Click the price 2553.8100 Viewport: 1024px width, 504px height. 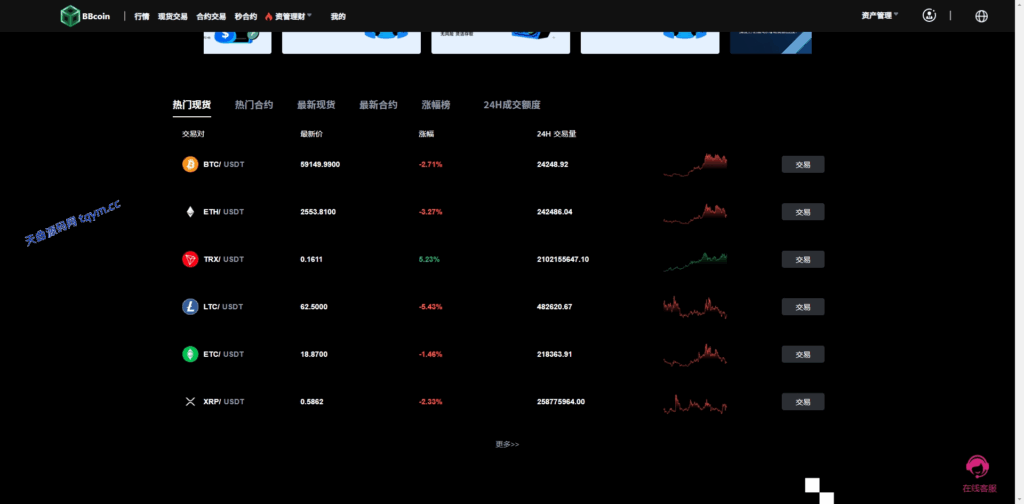(318, 212)
